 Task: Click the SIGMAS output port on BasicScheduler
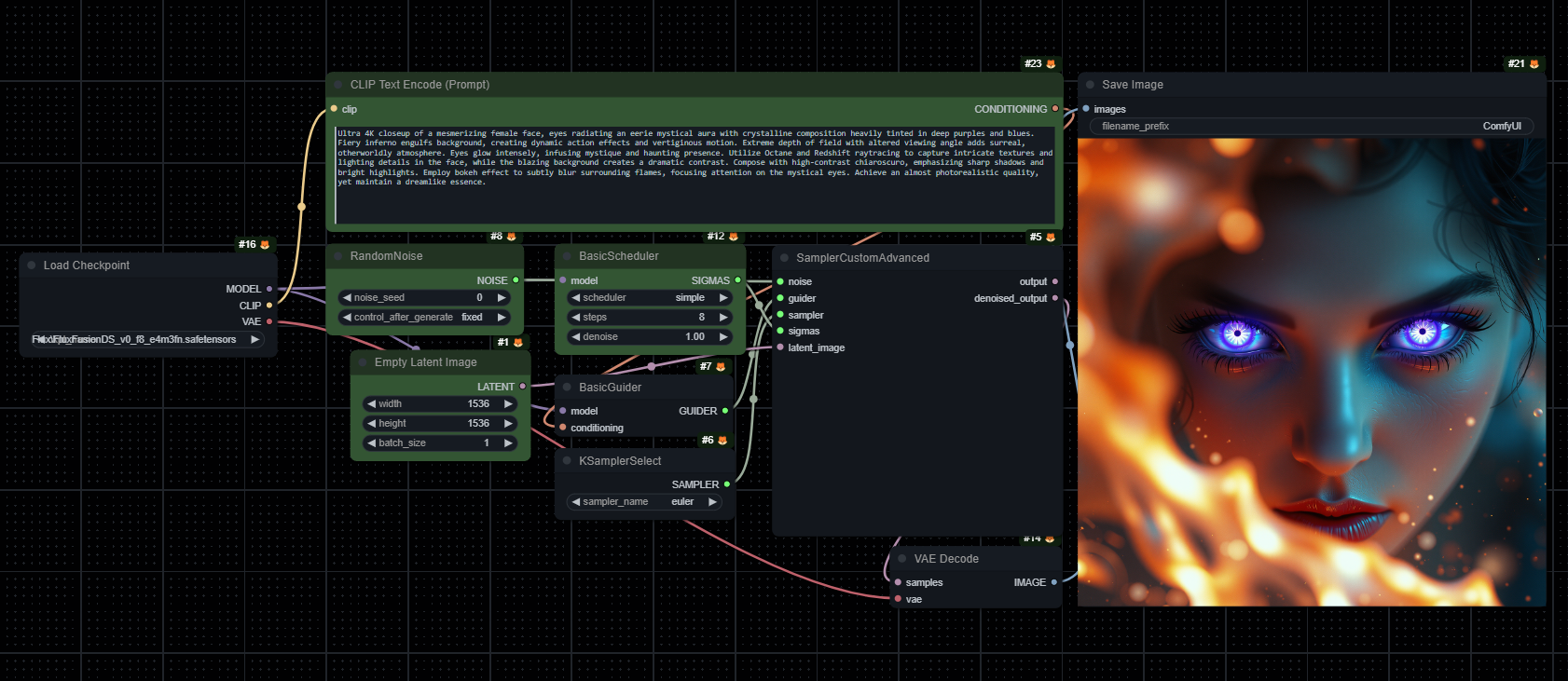[x=737, y=280]
